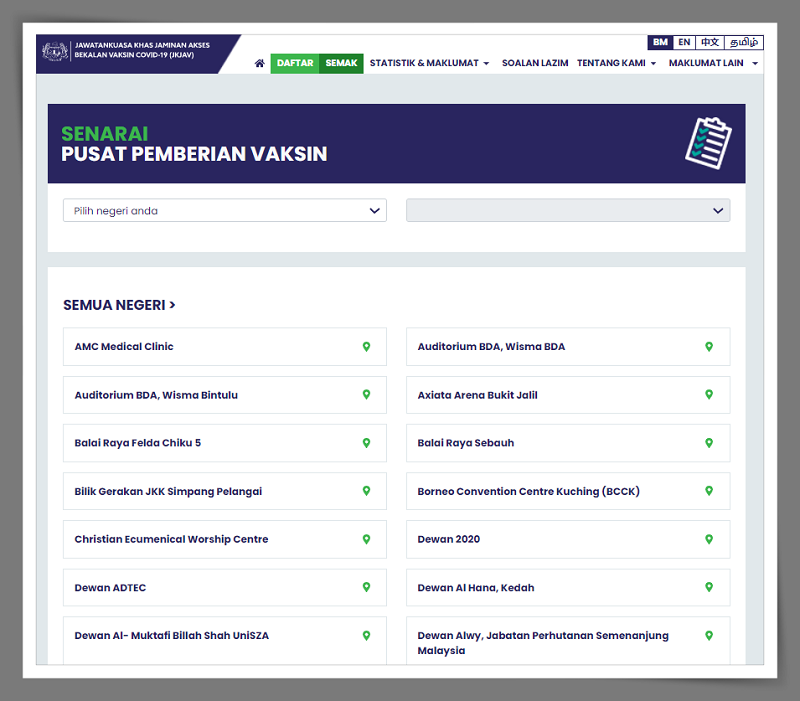Select Auditorium BDA, Wisma Bintulu entry
Image resolution: width=800 pixels, height=701 pixels.
tap(156, 395)
